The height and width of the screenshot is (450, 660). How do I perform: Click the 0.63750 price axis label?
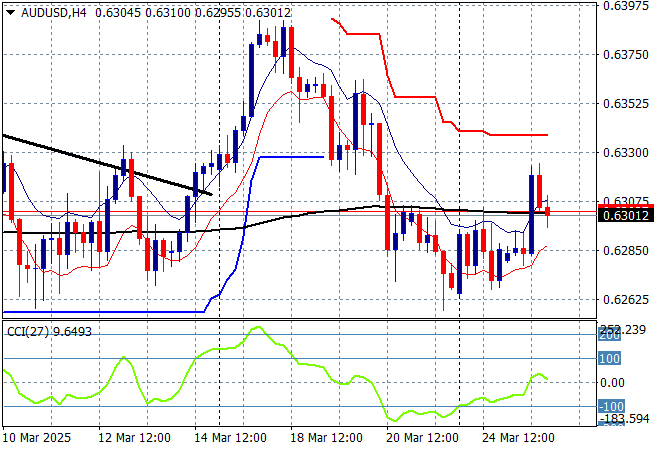pos(626,55)
